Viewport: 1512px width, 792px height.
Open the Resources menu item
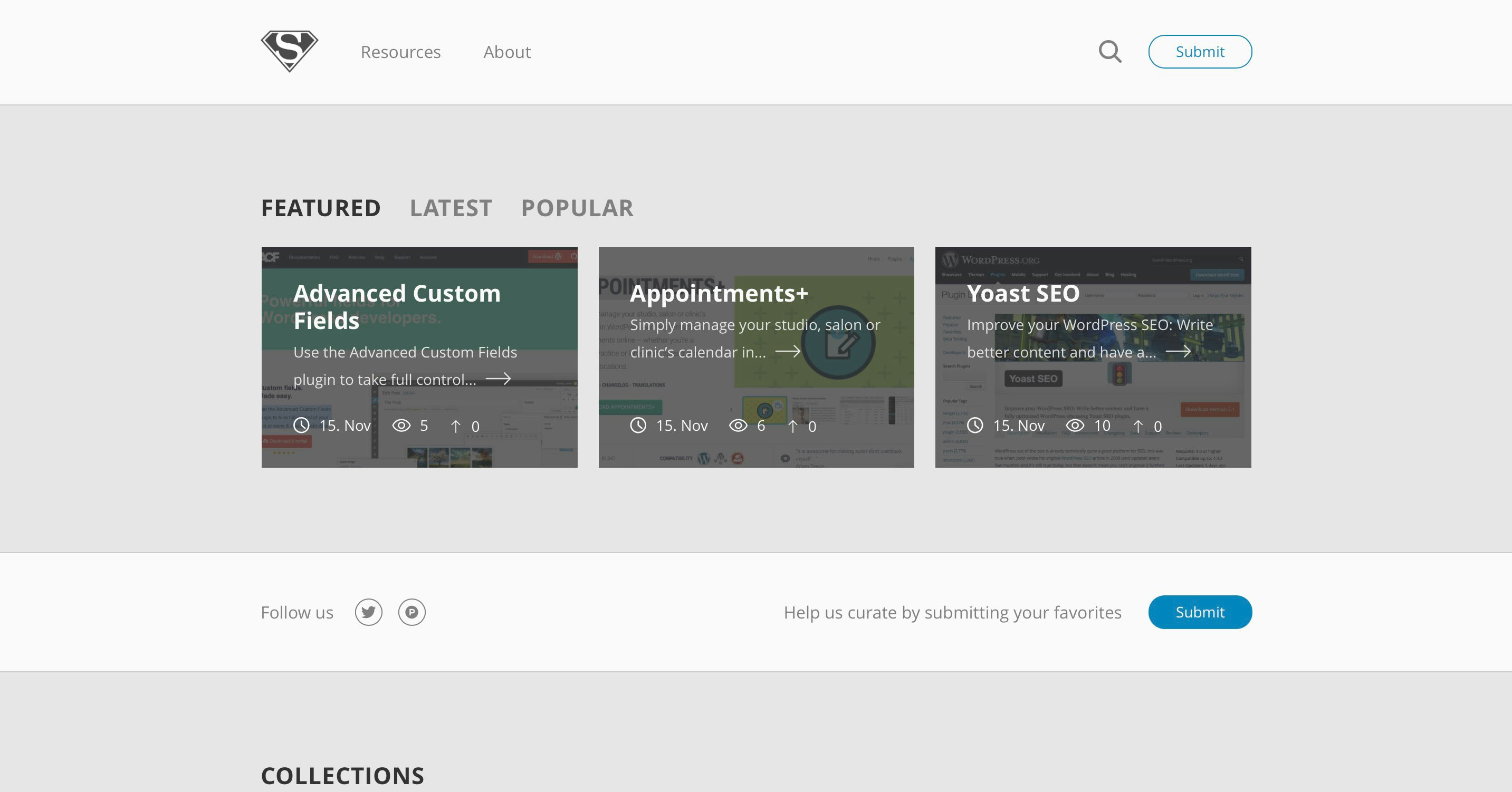point(401,52)
